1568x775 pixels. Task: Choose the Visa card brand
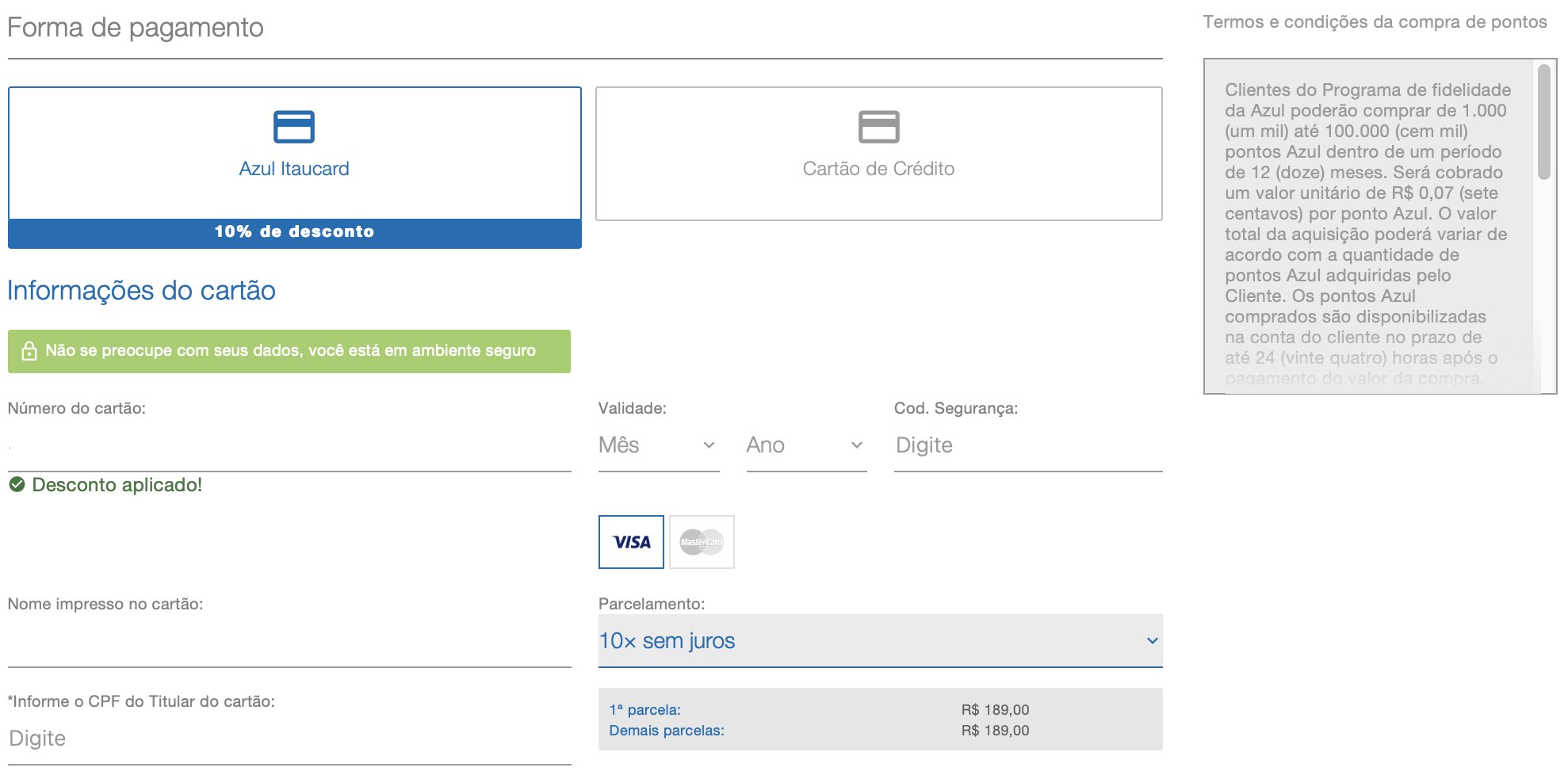pyautogui.click(x=631, y=542)
